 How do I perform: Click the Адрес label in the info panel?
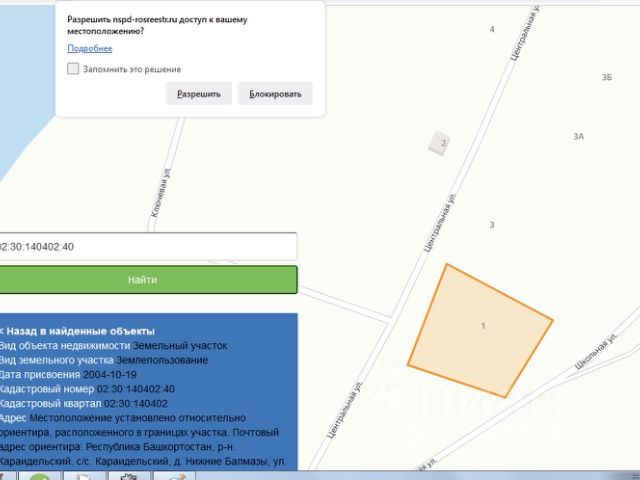[13, 418]
